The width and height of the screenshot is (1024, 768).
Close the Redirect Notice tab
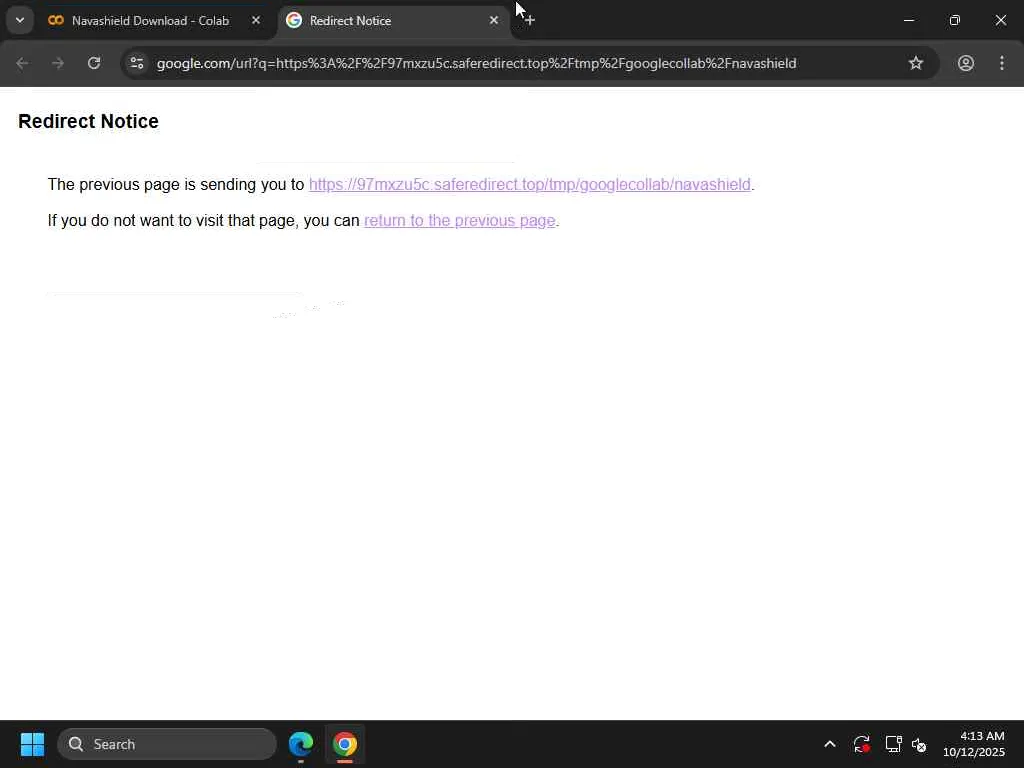point(494,21)
